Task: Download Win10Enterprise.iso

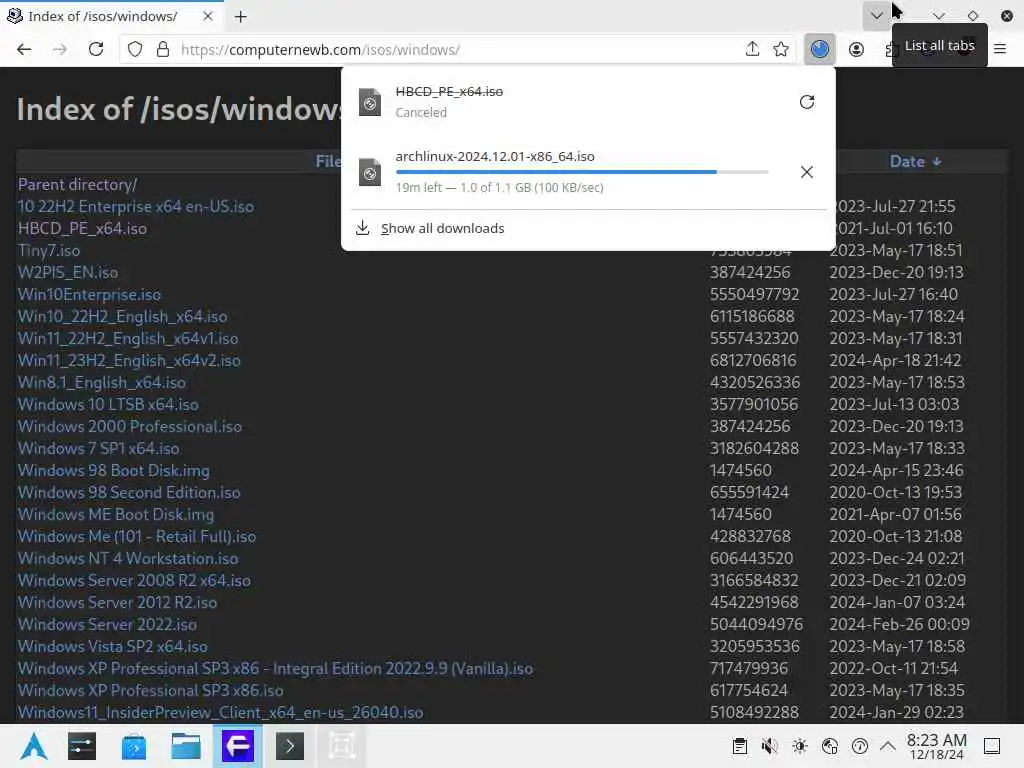Action: pyautogui.click(x=89, y=295)
